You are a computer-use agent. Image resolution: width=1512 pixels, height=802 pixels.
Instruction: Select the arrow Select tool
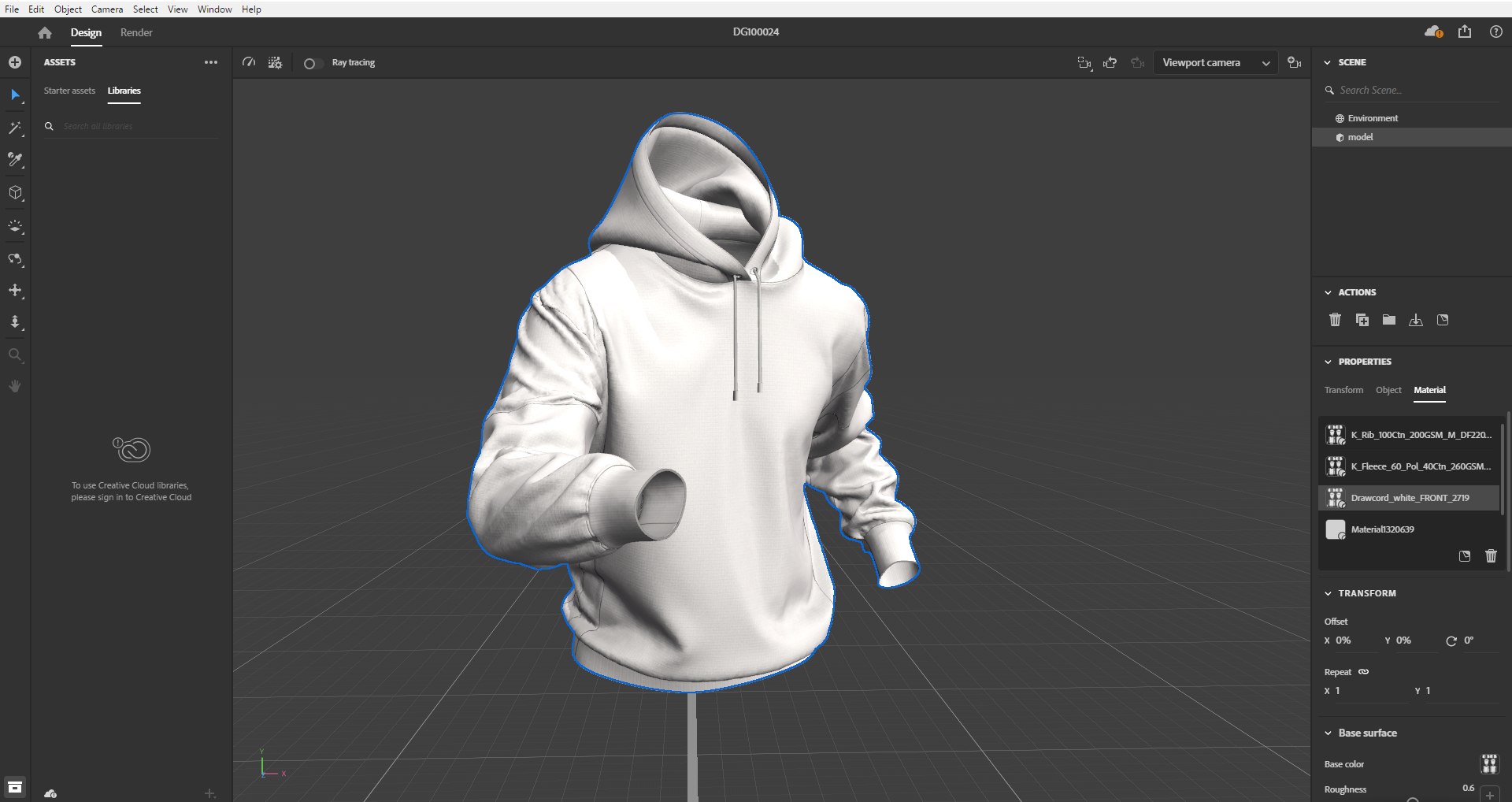coord(15,95)
